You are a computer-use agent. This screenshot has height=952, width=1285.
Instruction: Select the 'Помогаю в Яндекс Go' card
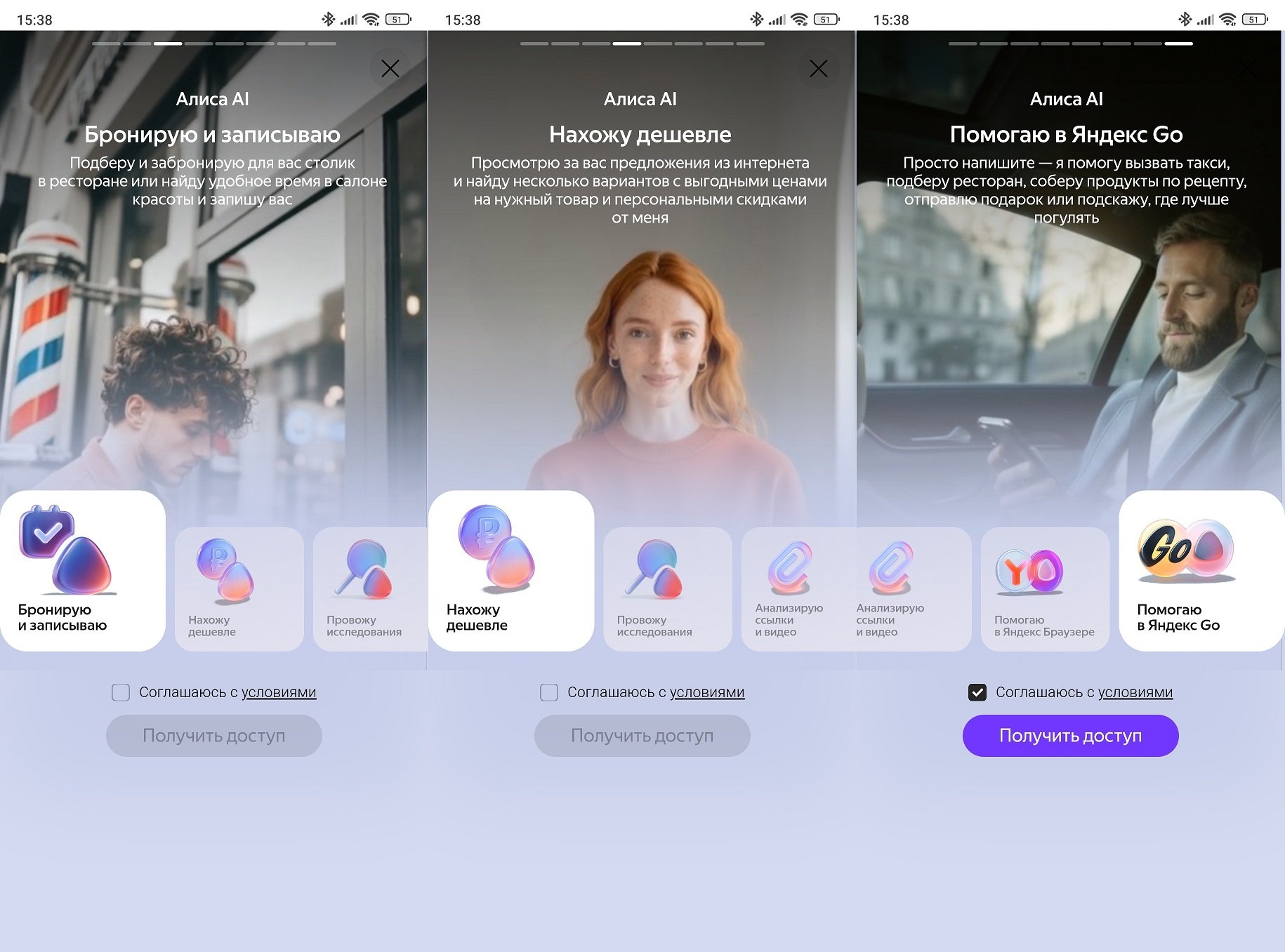click(1201, 571)
